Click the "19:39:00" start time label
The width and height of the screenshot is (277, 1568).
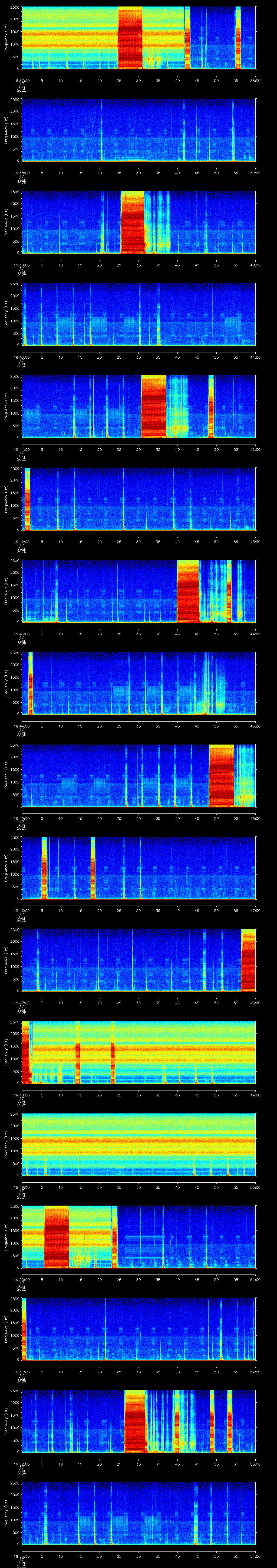click(21, 265)
